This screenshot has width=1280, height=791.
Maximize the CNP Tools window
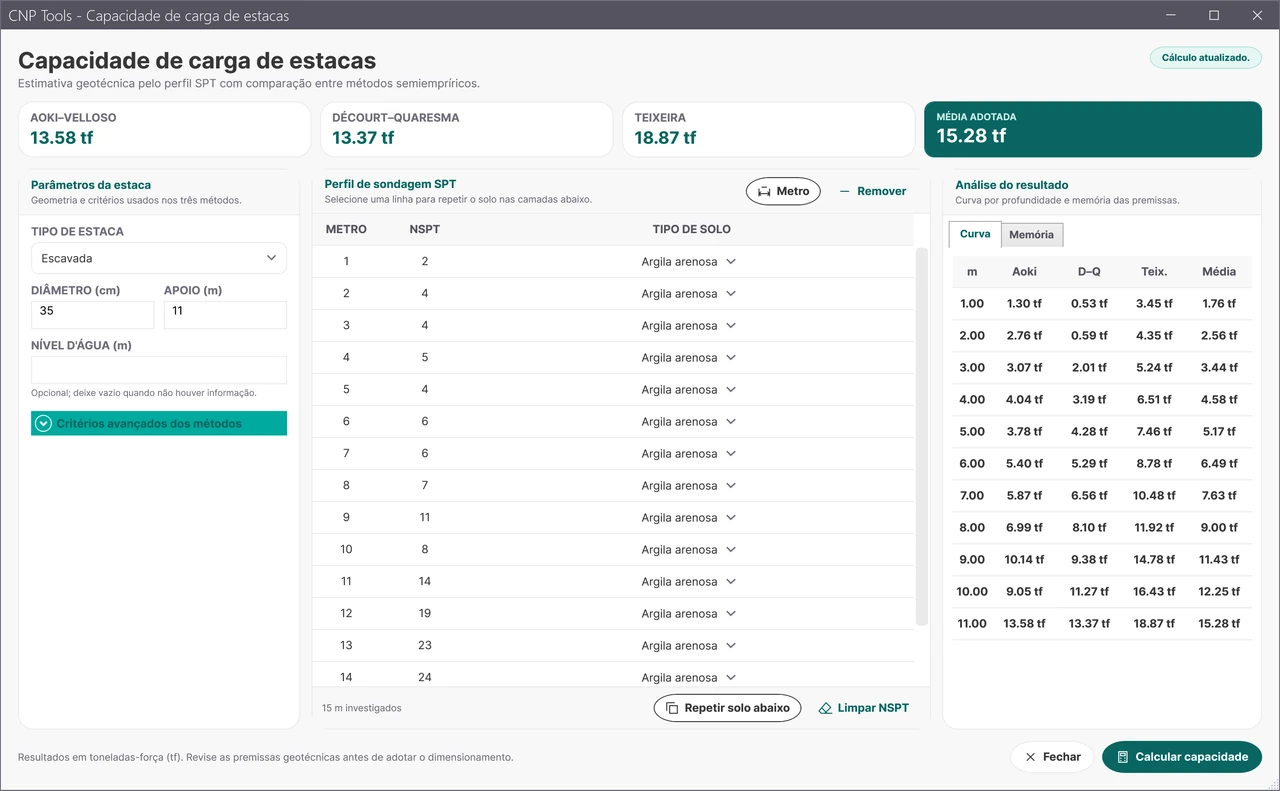1214,15
